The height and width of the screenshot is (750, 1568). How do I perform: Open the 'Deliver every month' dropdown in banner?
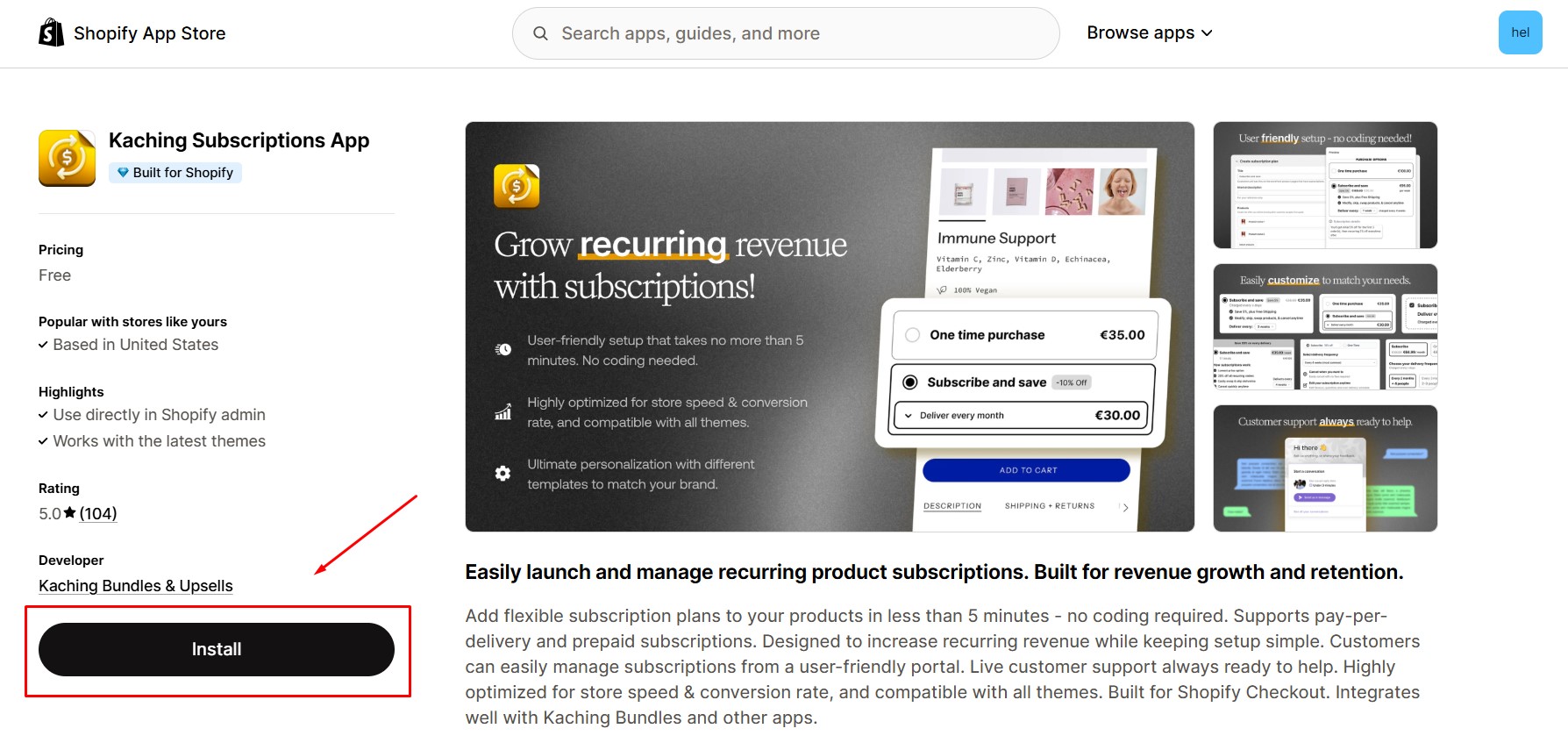[1021, 416]
